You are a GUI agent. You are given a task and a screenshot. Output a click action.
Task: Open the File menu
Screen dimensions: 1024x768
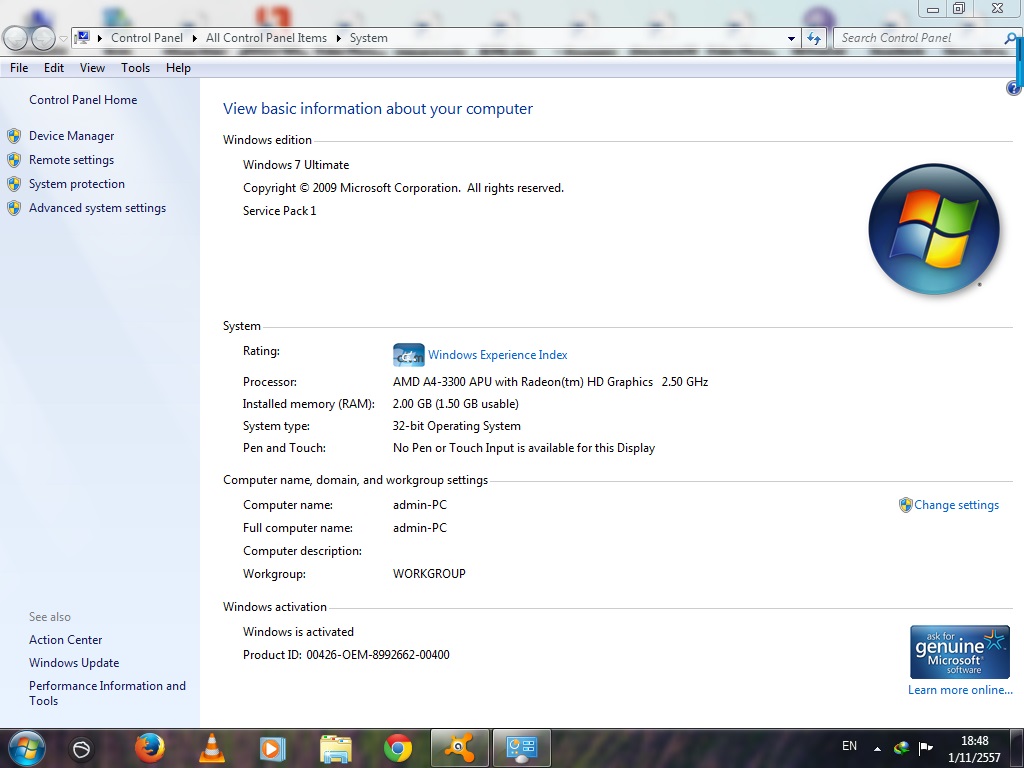coord(19,68)
